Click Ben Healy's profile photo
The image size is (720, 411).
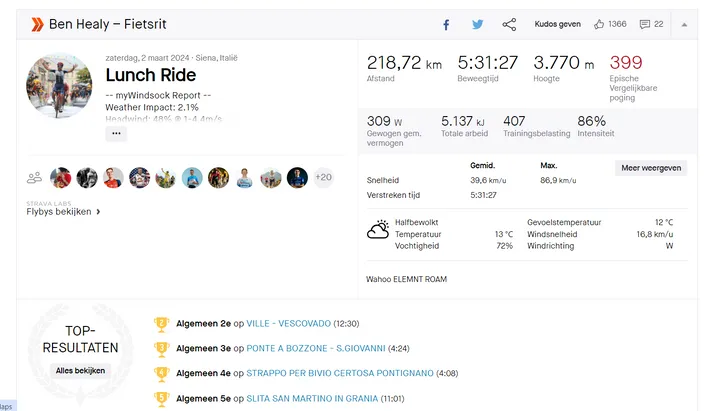click(x=59, y=86)
